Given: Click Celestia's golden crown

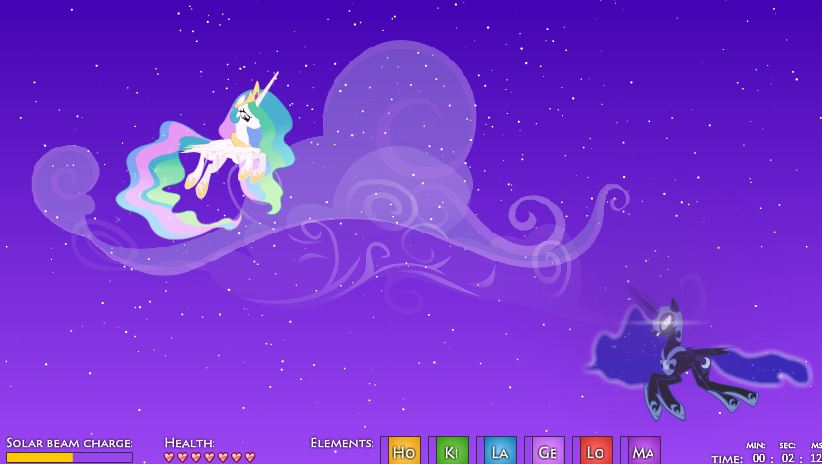Looking at the screenshot, I should (251, 95).
